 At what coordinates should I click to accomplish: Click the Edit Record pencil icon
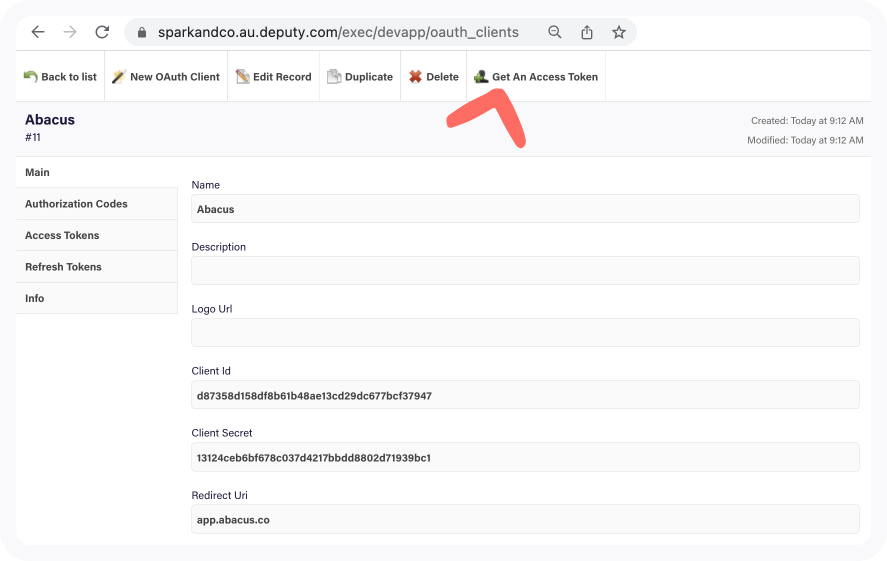[242, 76]
